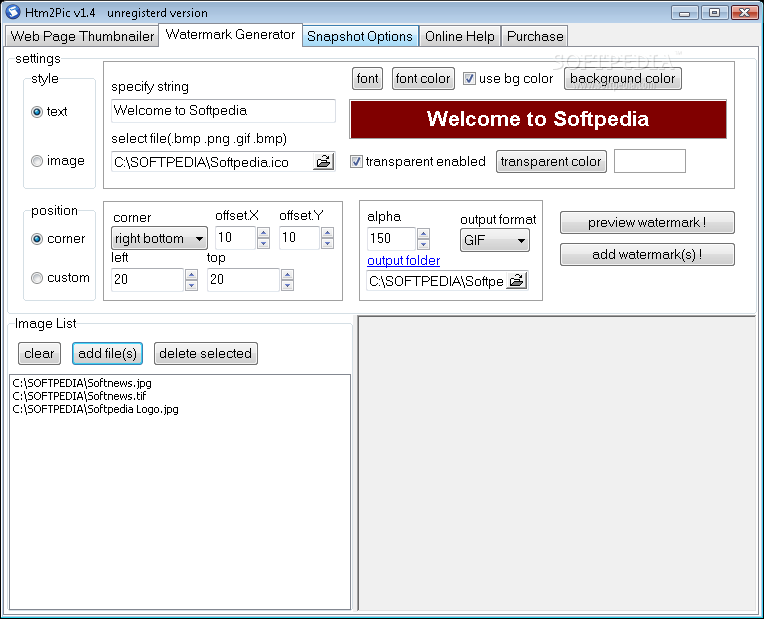Click the empty watermark preview pane
This screenshot has width=764, height=619.
(556, 463)
